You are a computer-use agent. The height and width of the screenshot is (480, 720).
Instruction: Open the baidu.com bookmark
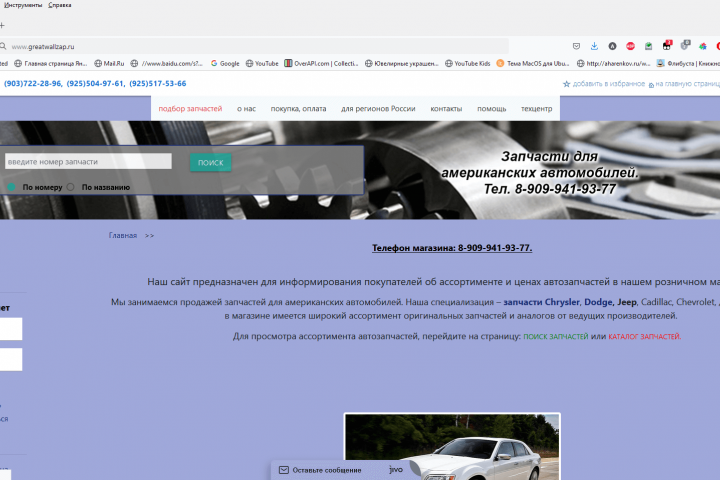pyautogui.click(x=167, y=63)
